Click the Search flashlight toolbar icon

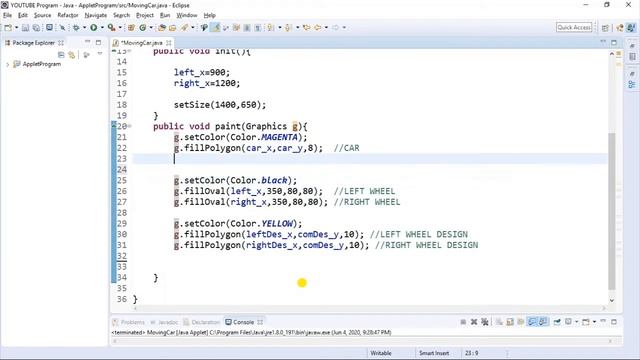pyautogui.click(x=184, y=27)
